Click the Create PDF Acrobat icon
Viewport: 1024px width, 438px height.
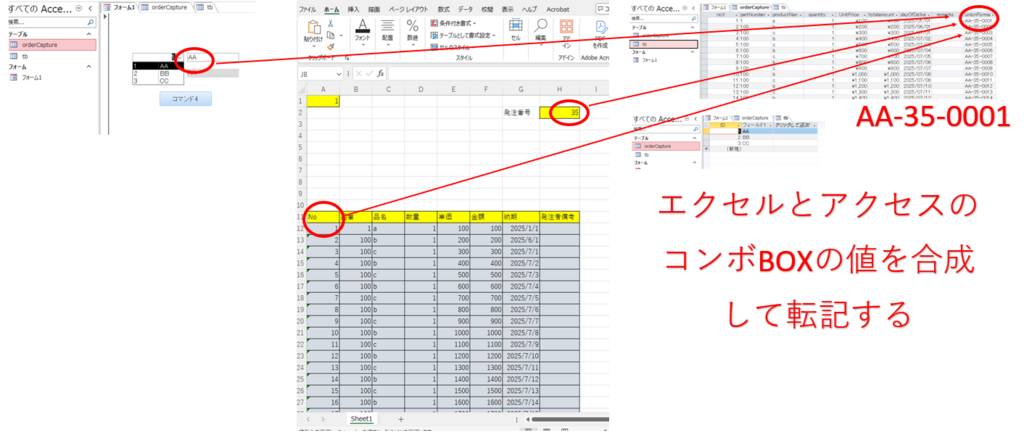tap(600, 33)
